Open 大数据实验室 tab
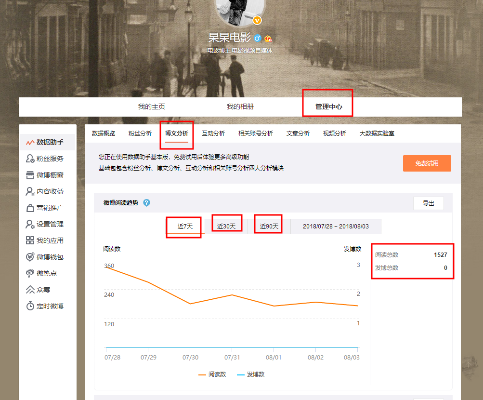Image resolution: width=483 pixels, height=400 pixels. (x=377, y=133)
